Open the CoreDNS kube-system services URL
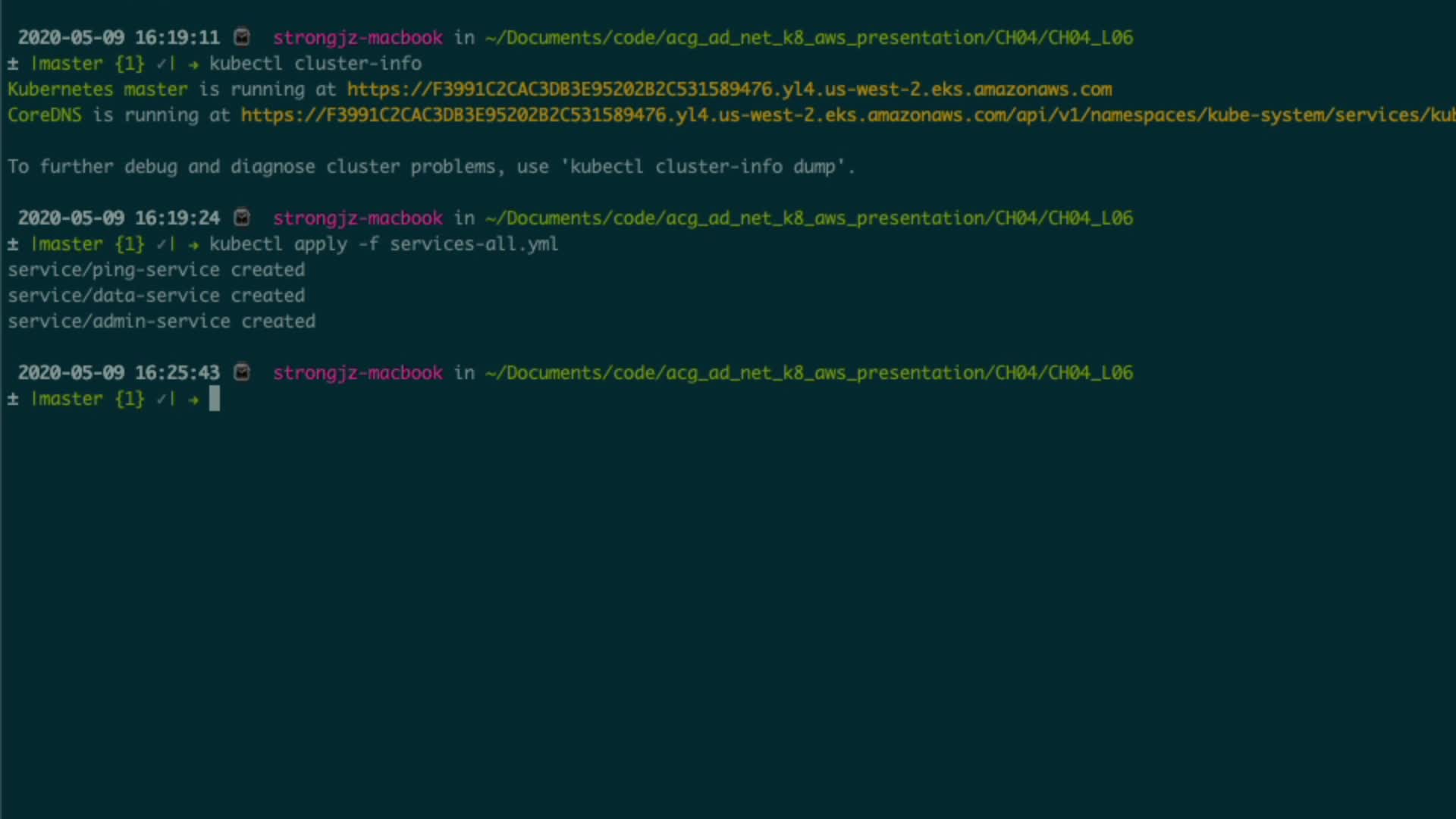Screen dimensions: 1456x819 pyautogui.click(x=847, y=115)
